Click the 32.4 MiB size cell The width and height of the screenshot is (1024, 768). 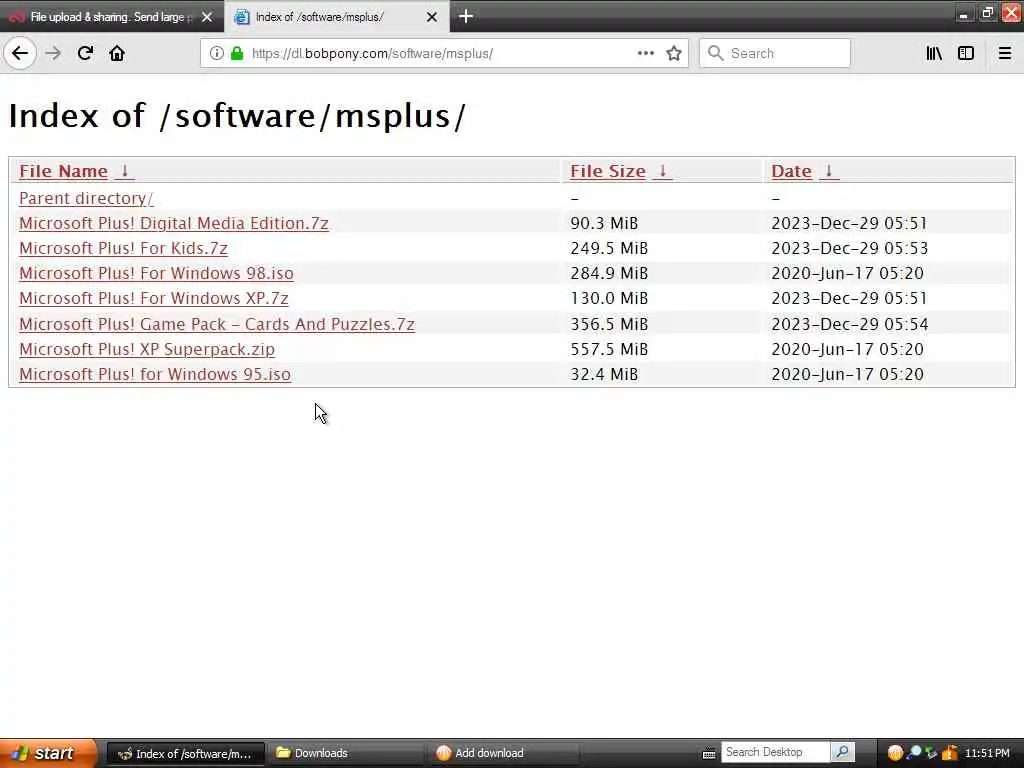604,374
